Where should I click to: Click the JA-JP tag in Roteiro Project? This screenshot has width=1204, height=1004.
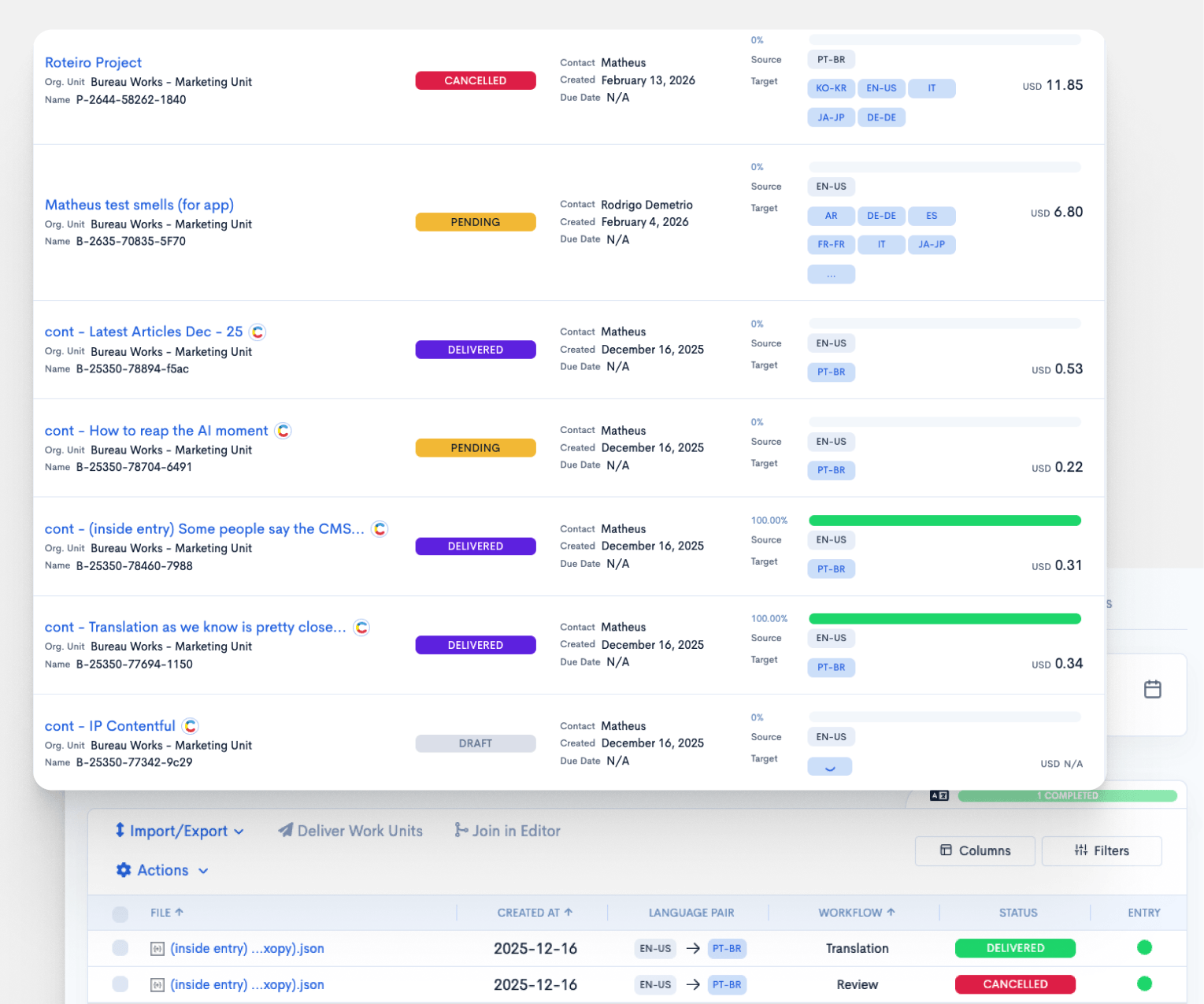pyautogui.click(x=832, y=117)
